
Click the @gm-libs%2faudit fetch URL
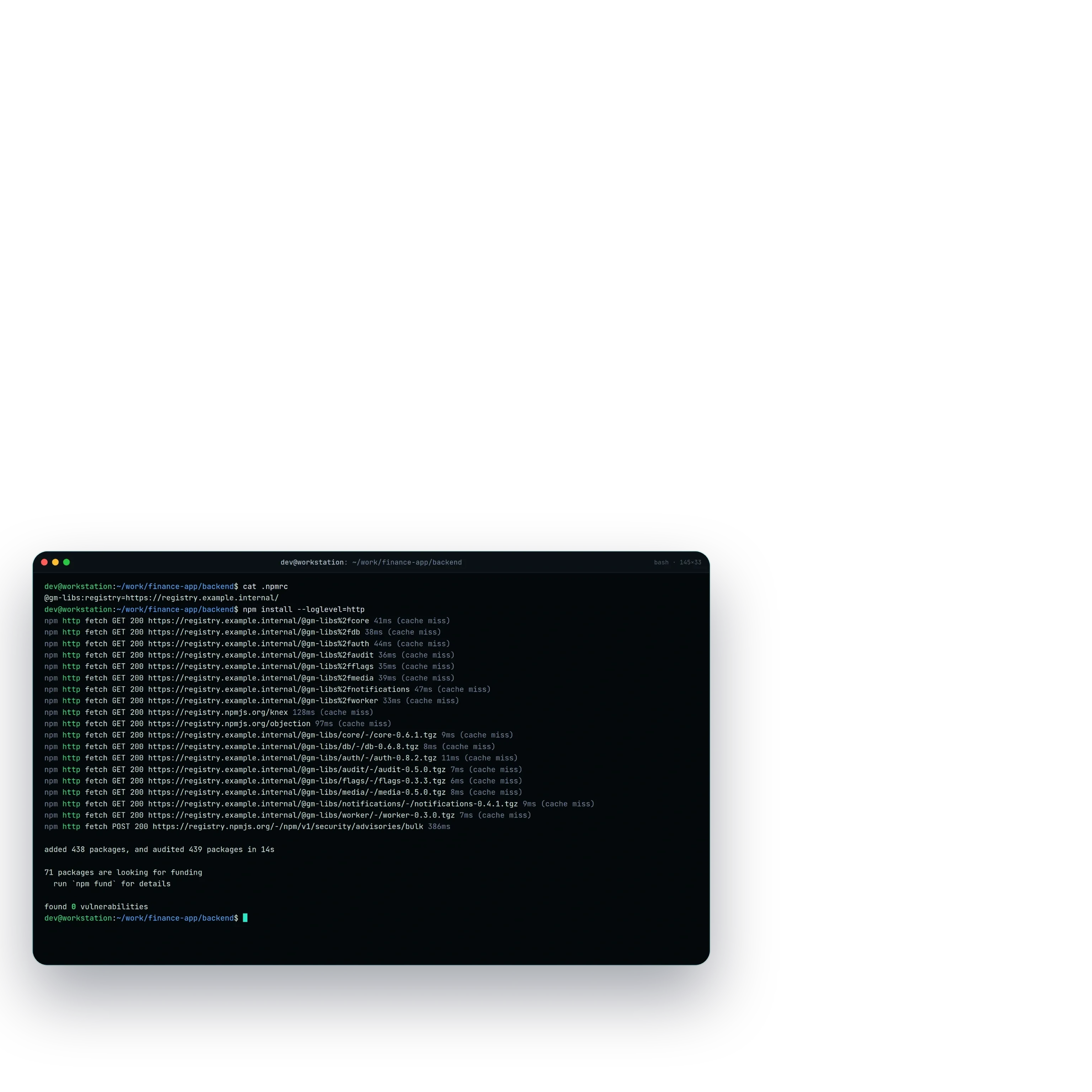click(x=261, y=655)
